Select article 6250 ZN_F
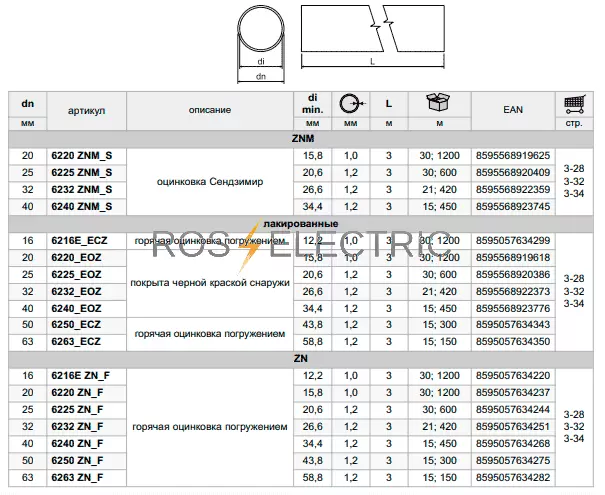This screenshot has height=495, width=605. pyautogui.click(x=77, y=460)
